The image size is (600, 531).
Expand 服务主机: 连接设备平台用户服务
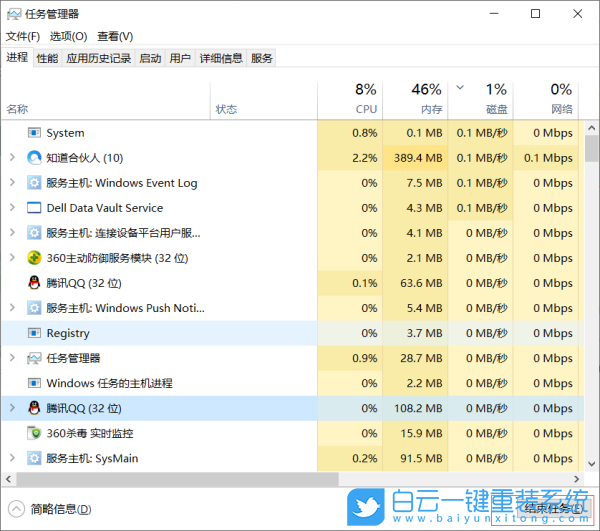[x=12, y=233]
